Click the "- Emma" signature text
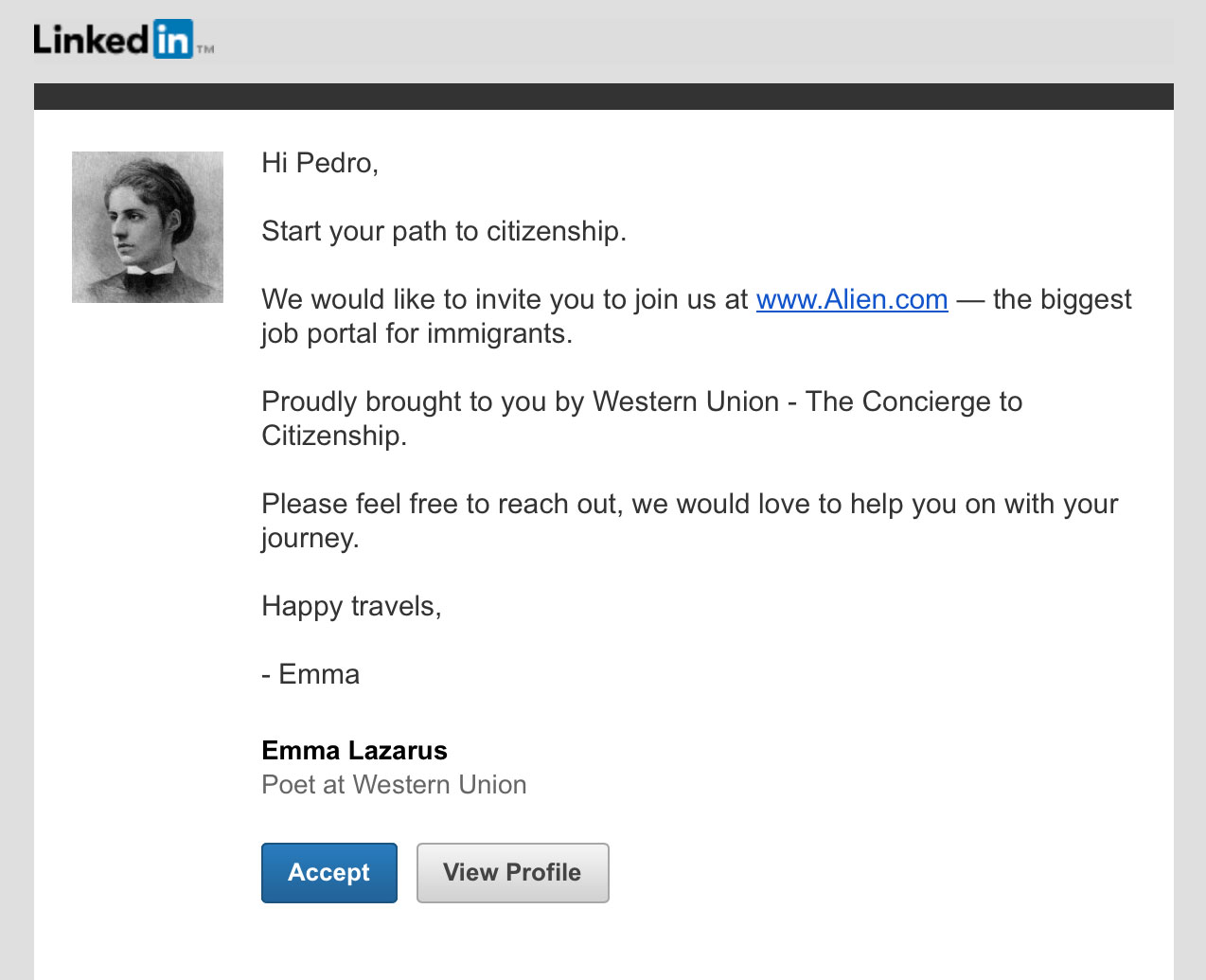Image resolution: width=1206 pixels, height=980 pixels. pos(310,674)
